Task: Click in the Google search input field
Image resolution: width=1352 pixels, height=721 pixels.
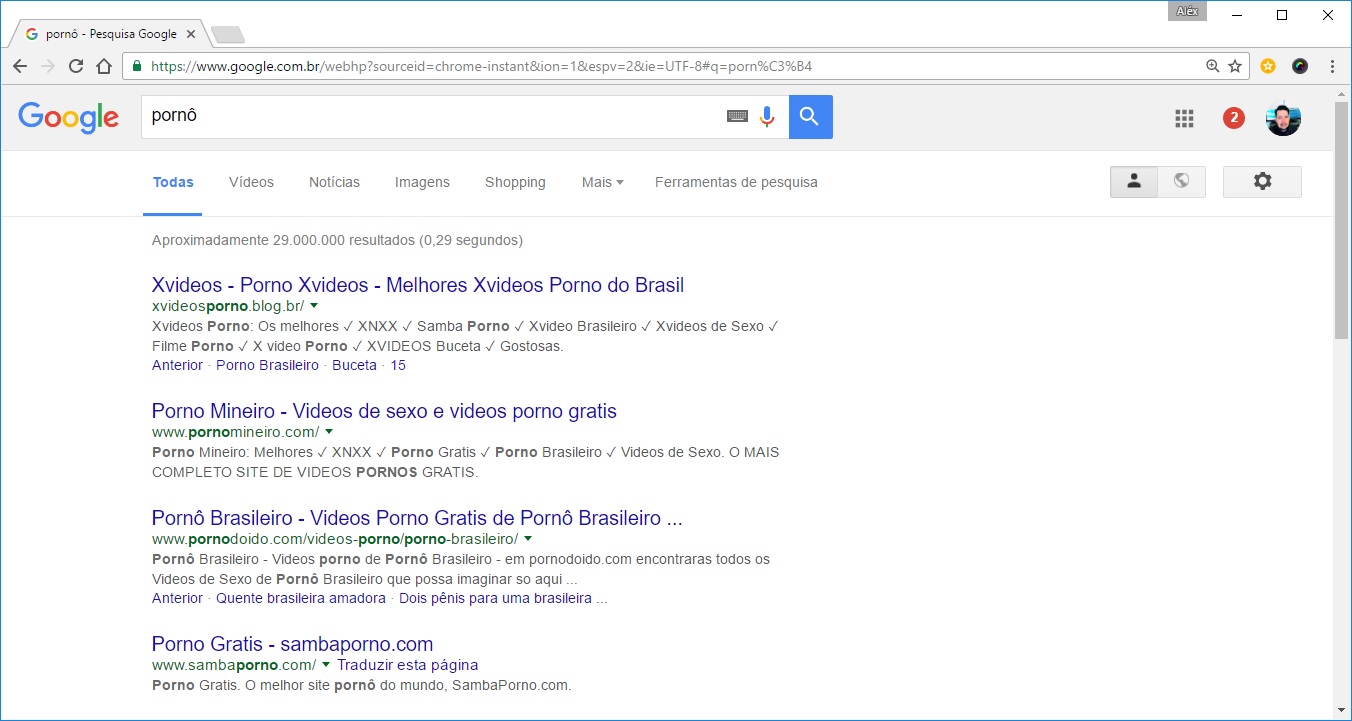Action: 430,117
